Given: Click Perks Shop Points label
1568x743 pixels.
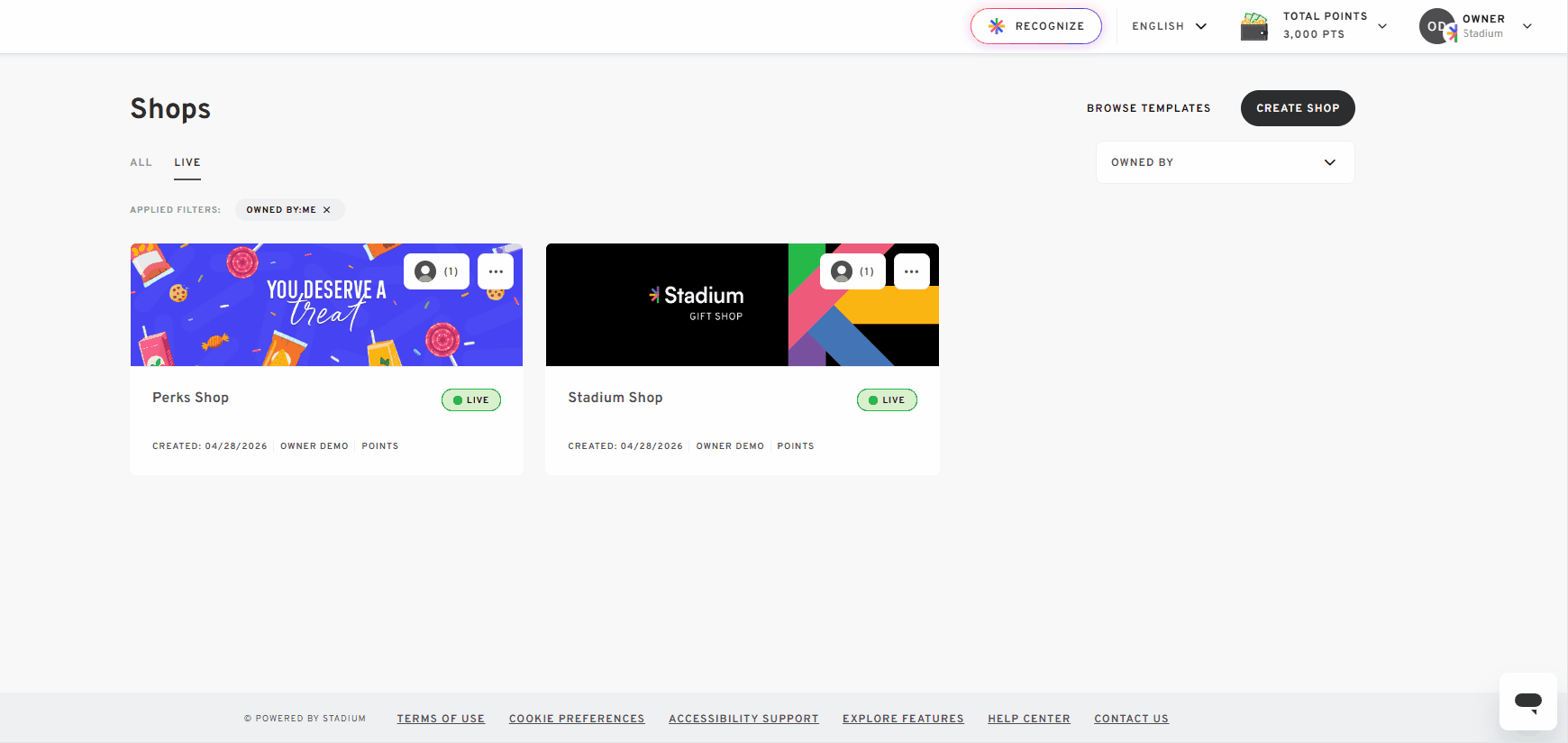Looking at the screenshot, I should [x=380, y=446].
